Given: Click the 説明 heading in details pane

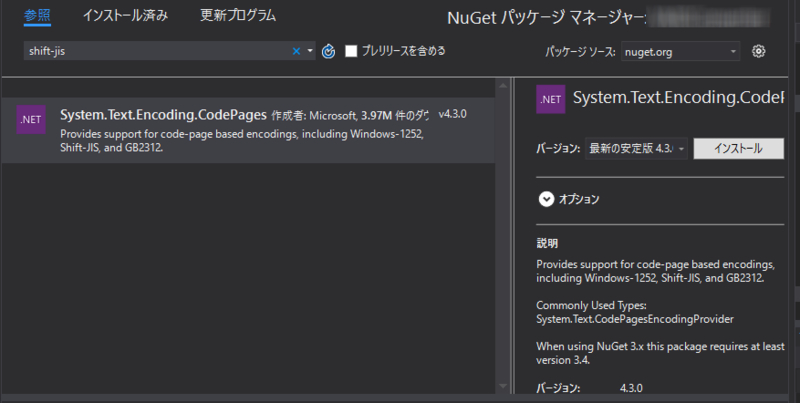Looking at the screenshot, I should (547, 243).
